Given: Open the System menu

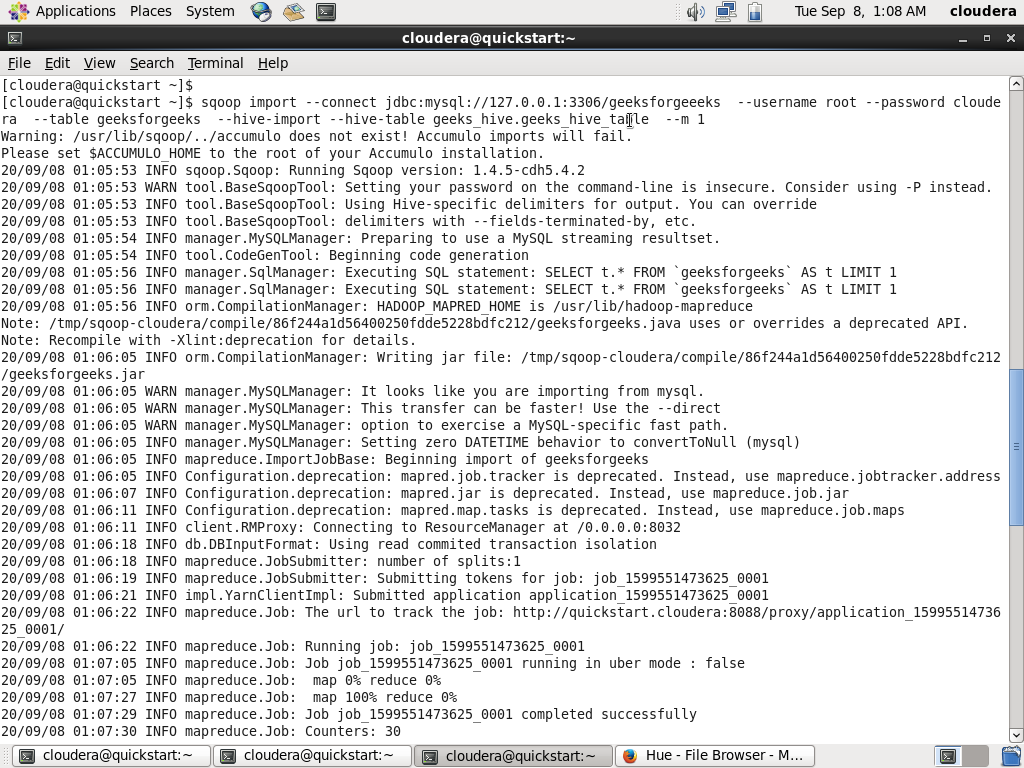Looking at the screenshot, I should tap(210, 11).
